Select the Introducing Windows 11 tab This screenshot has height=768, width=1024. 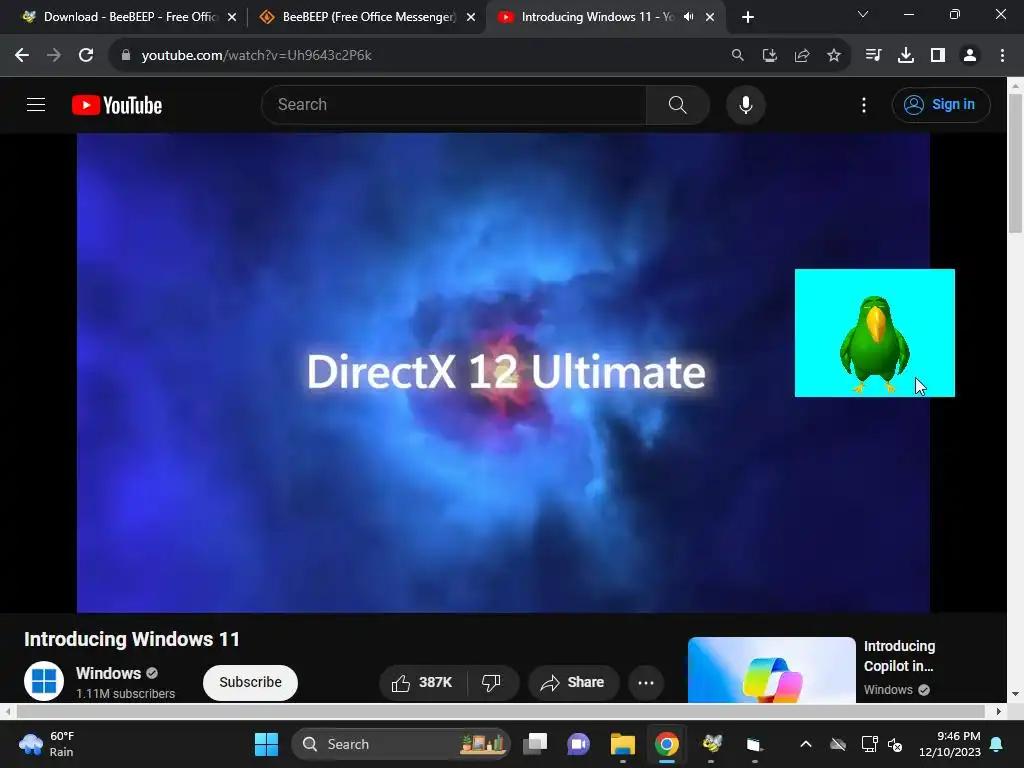click(x=597, y=17)
